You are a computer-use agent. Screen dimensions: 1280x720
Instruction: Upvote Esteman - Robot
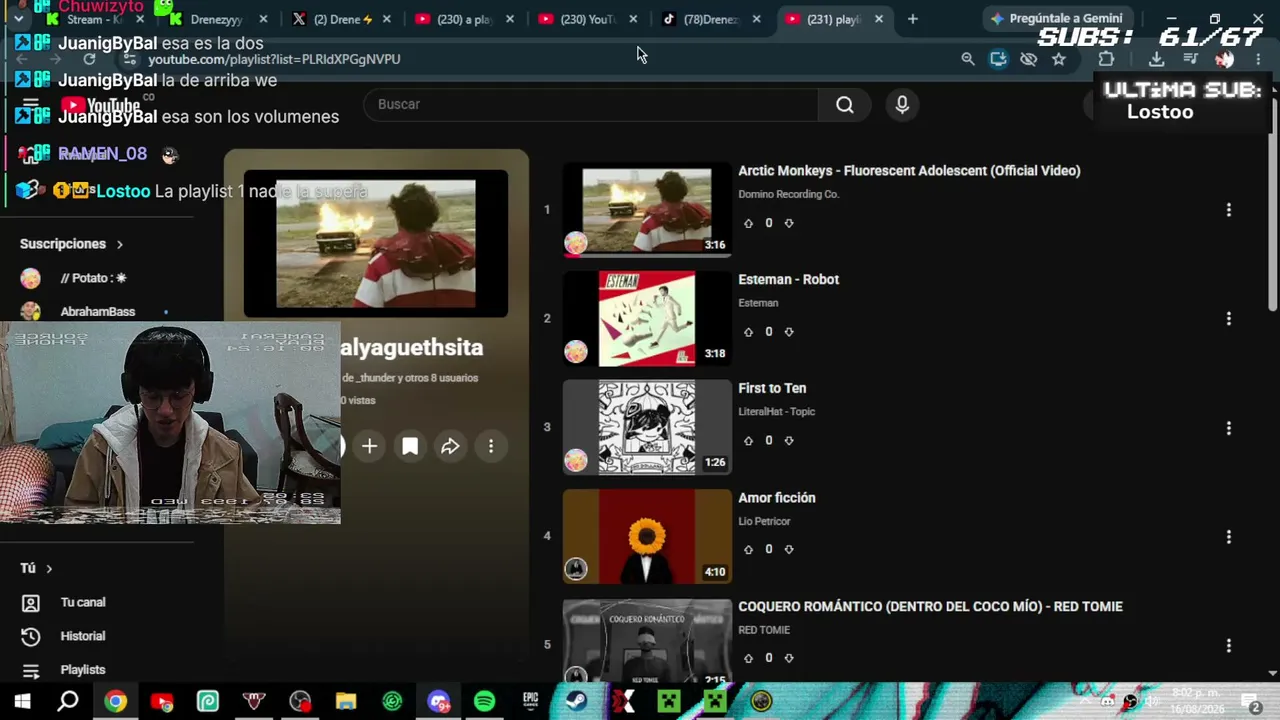point(748,332)
